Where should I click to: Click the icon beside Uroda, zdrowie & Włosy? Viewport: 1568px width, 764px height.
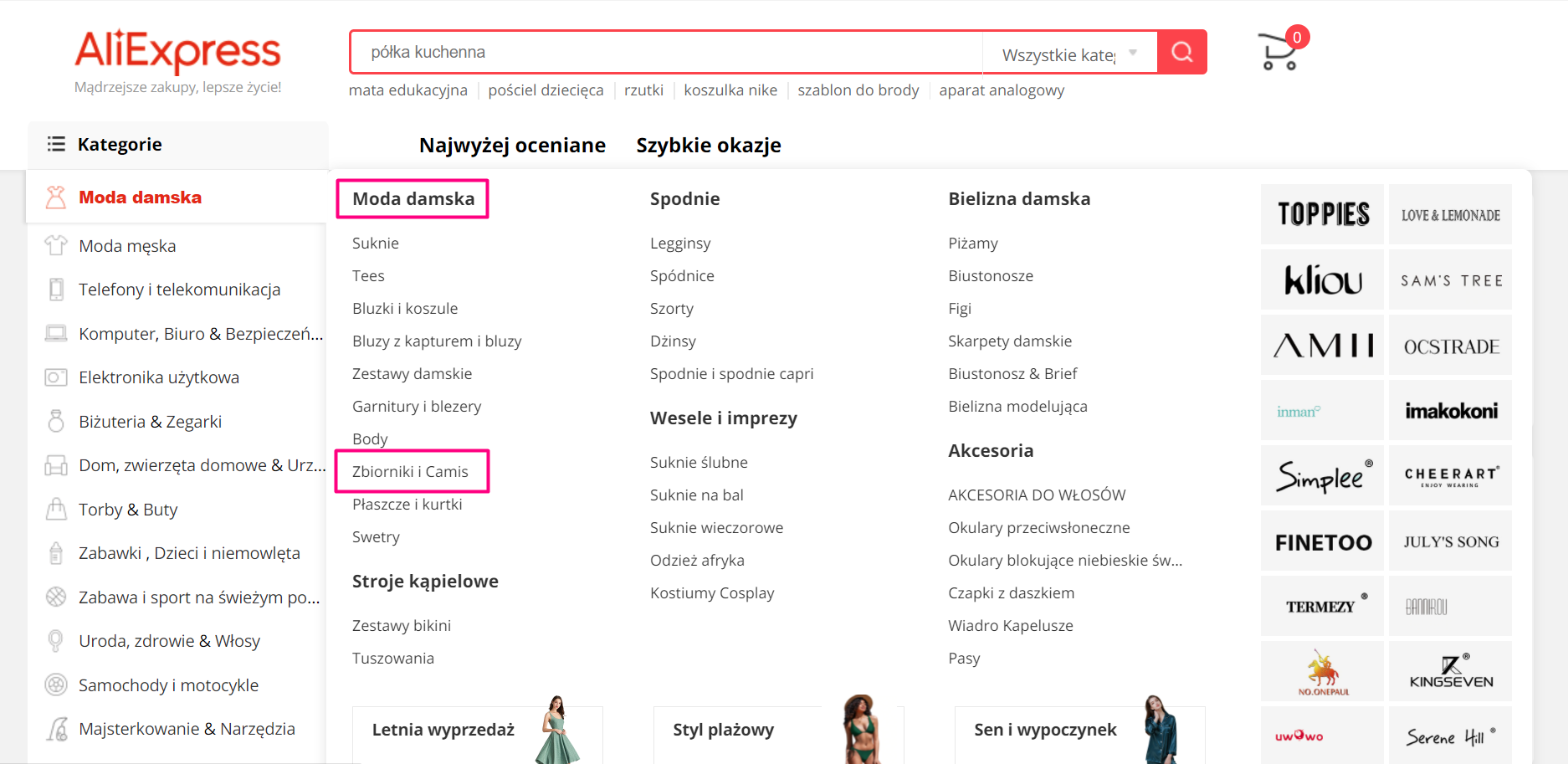click(x=55, y=641)
